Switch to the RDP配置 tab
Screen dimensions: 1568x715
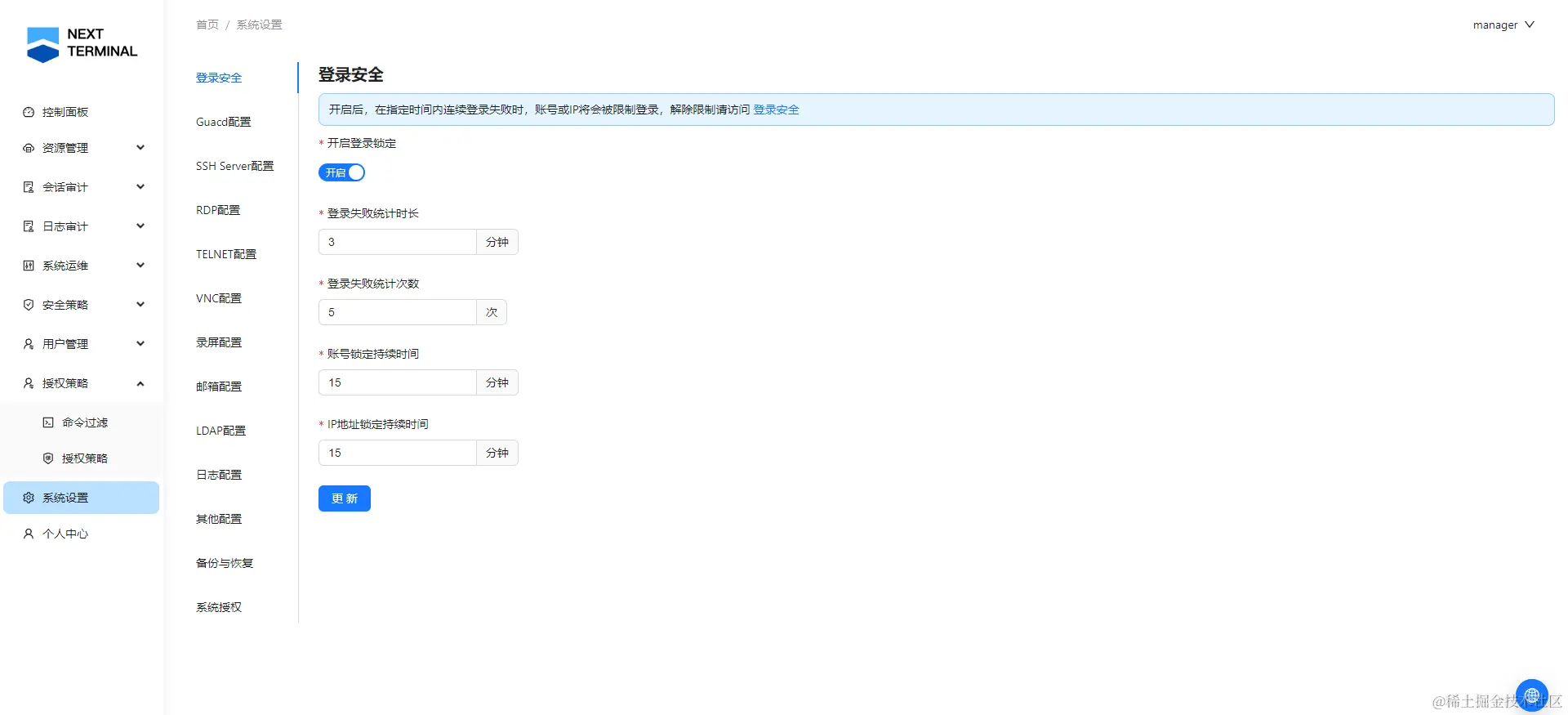[218, 210]
